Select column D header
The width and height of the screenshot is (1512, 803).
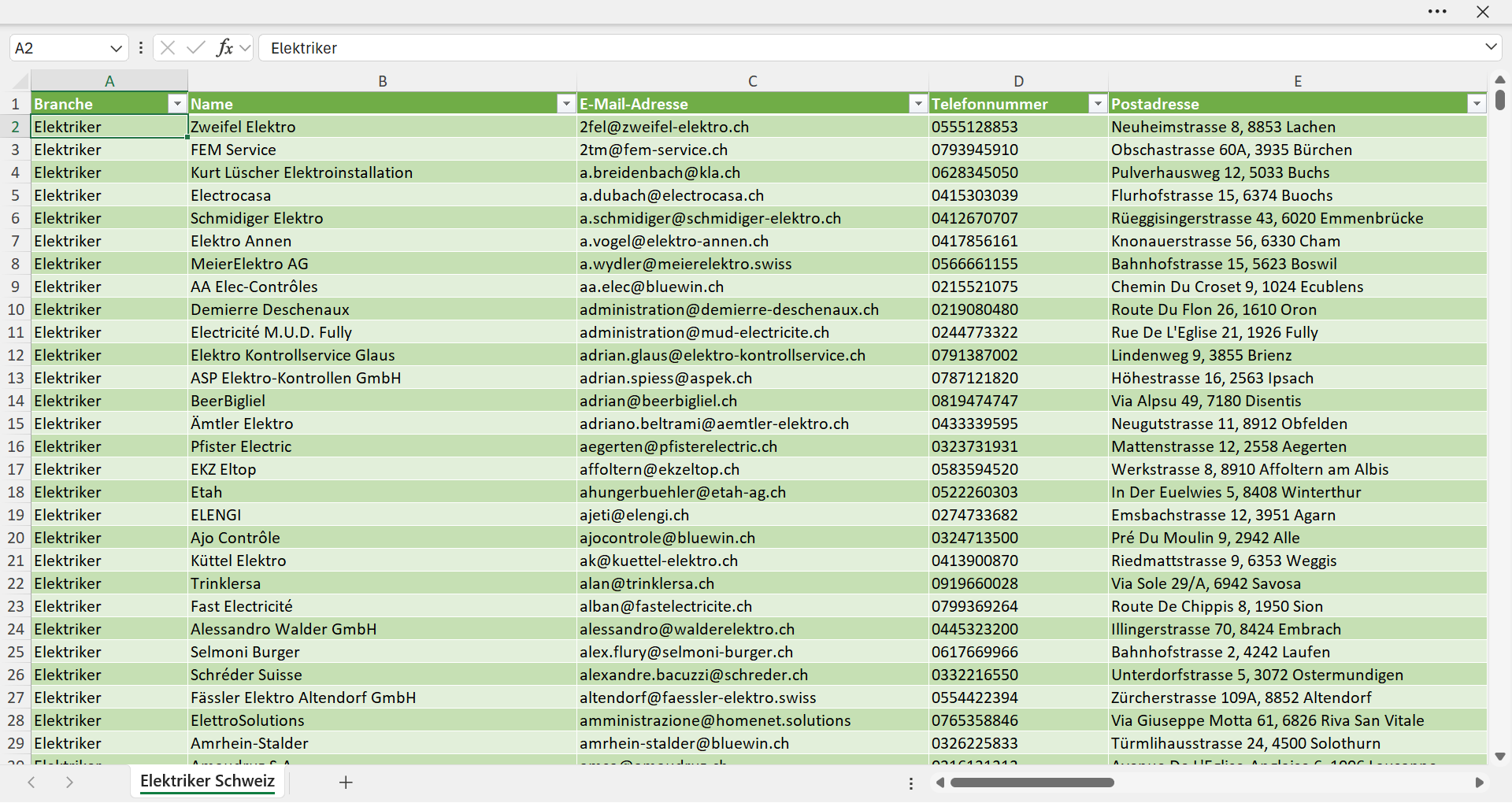pos(1019,81)
